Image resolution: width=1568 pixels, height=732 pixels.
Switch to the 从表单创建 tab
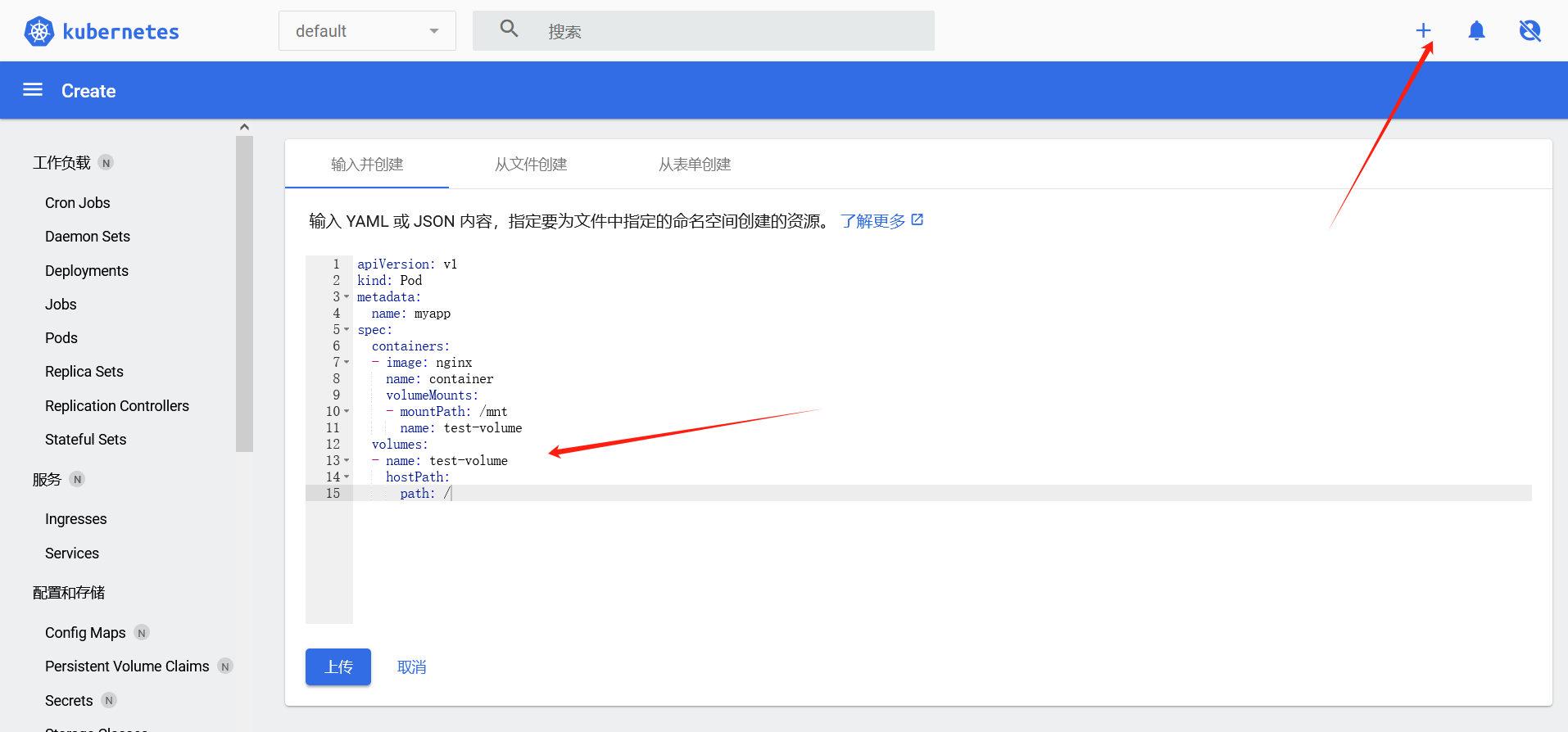(x=695, y=165)
